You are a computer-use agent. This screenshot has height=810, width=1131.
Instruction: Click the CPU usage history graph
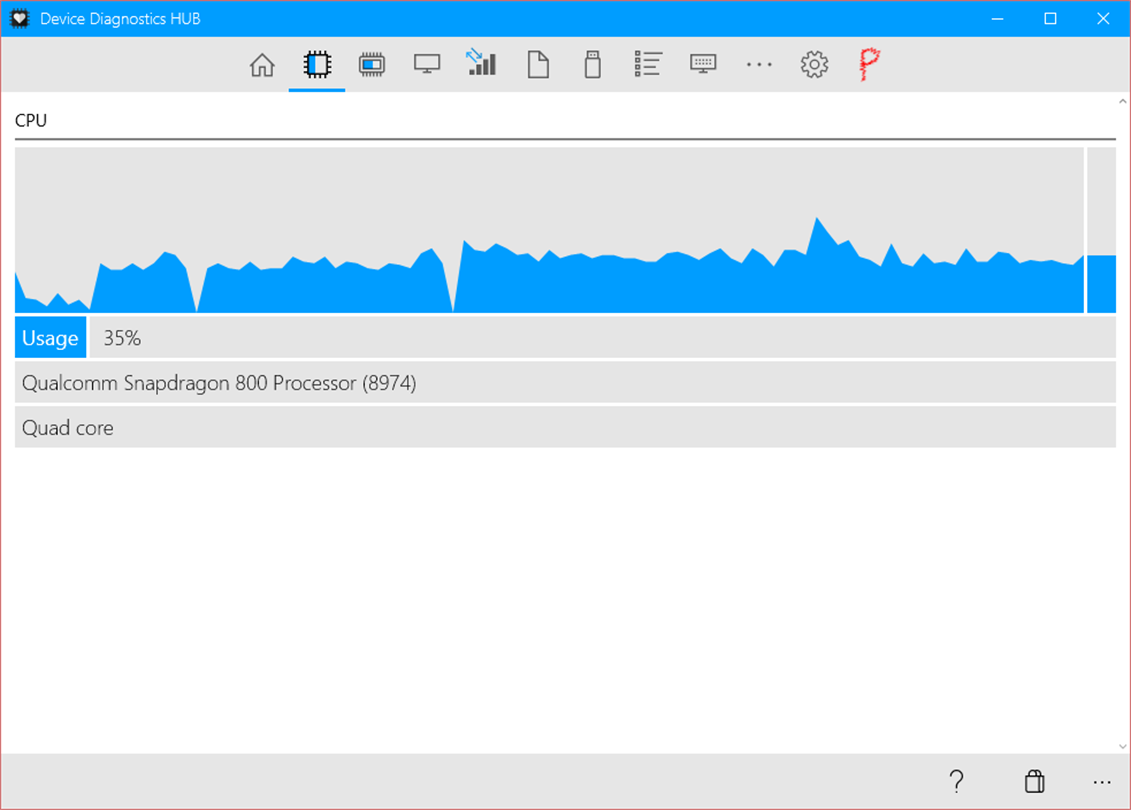[x=549, y=230]
